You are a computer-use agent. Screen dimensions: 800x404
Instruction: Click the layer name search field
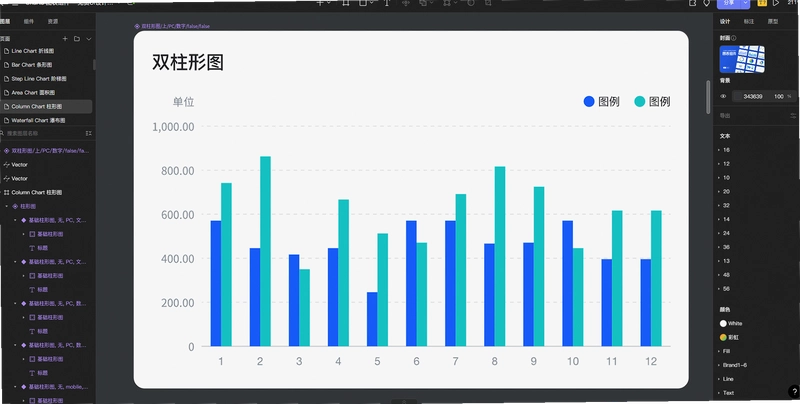pyautogui.click(x=43, y=133)
